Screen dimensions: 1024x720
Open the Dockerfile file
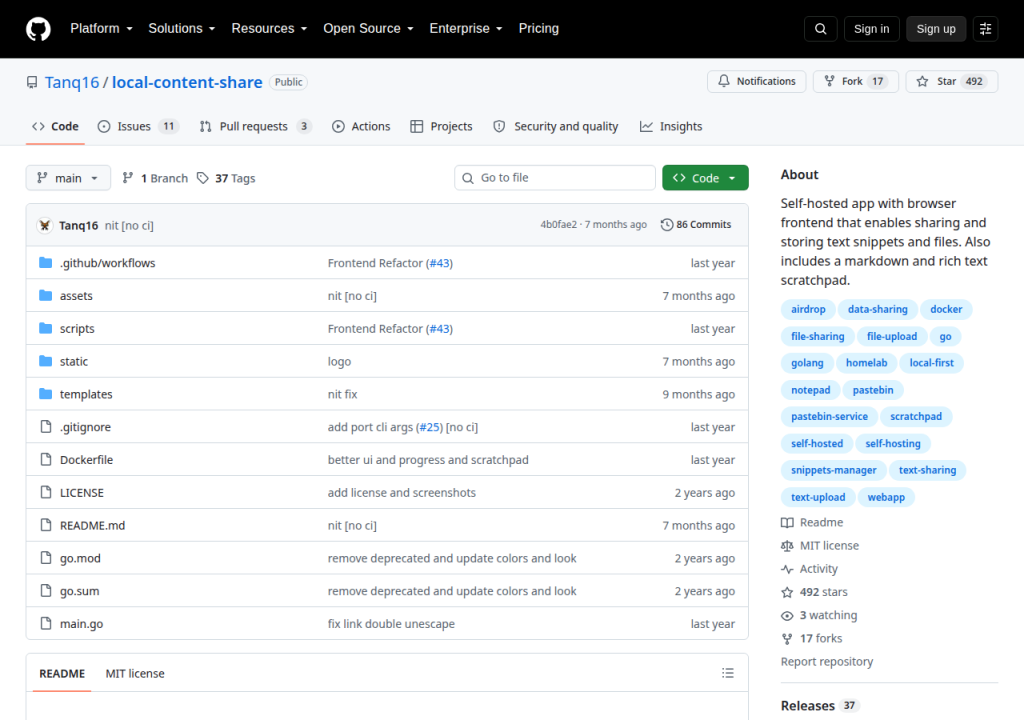point(86,459)
